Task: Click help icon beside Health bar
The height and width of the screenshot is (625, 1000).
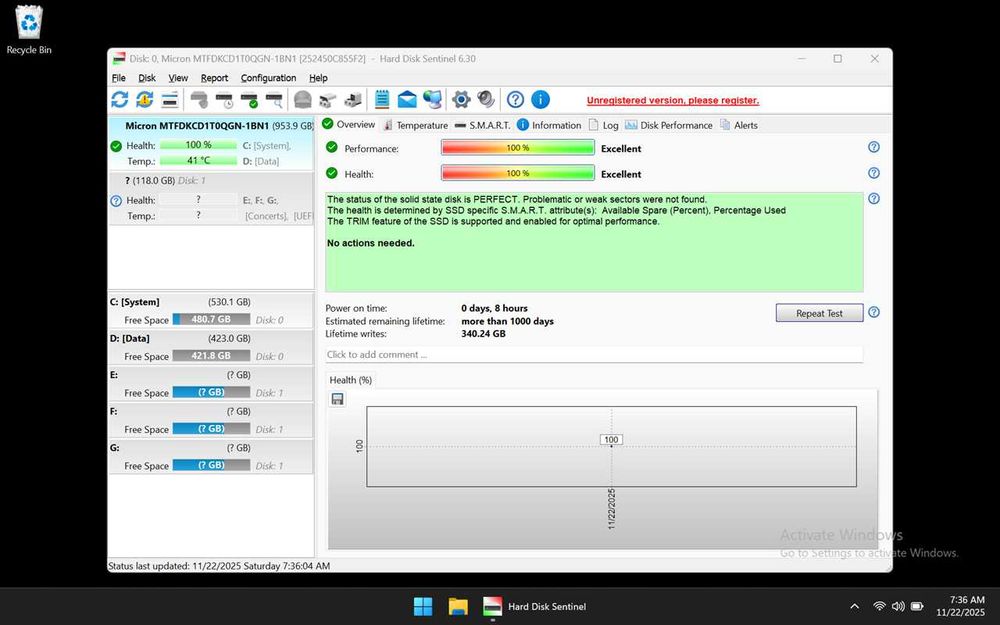Action: 874,173
